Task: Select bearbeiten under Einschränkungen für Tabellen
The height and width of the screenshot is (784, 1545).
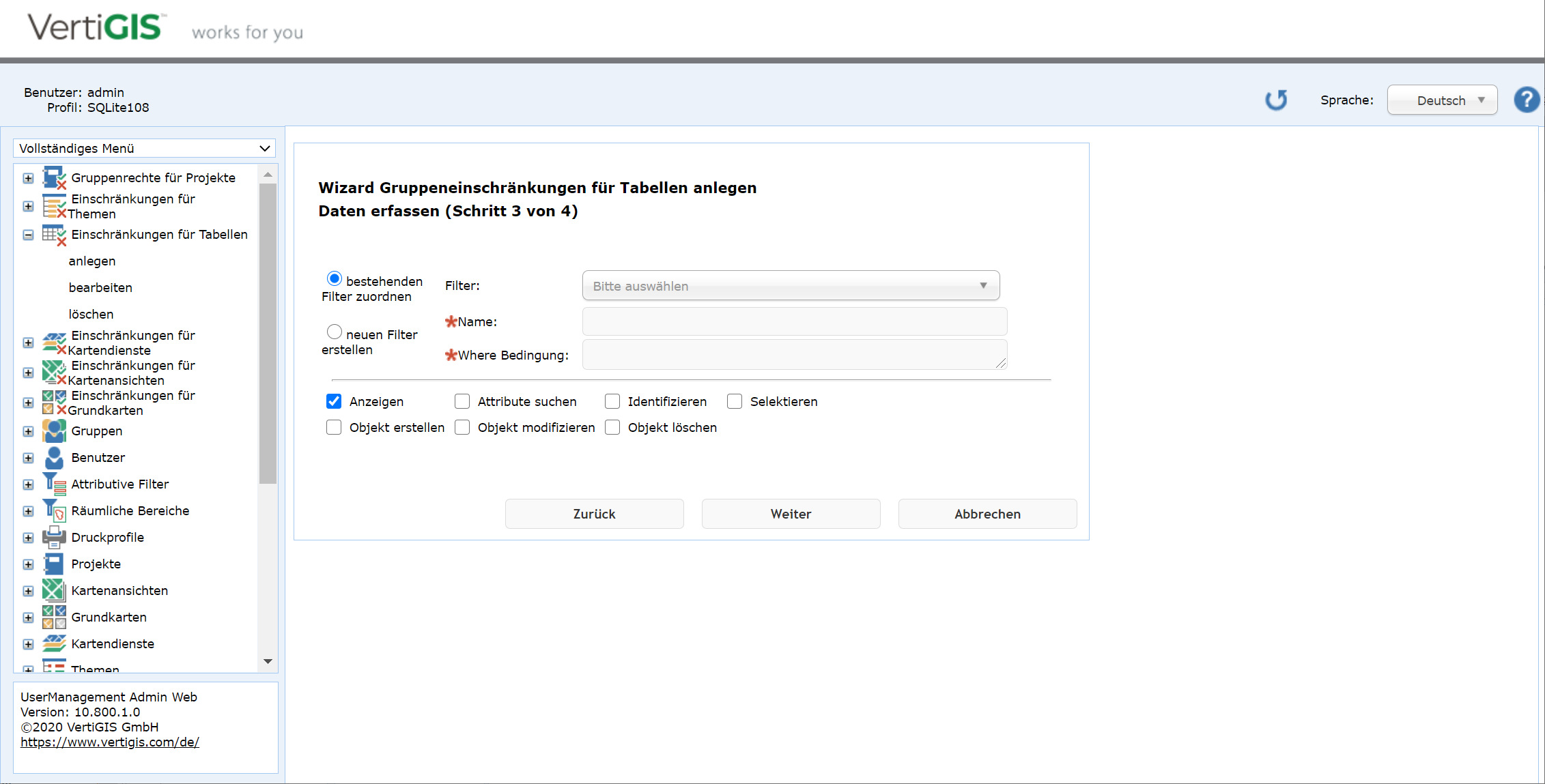Action: (100, 287)
